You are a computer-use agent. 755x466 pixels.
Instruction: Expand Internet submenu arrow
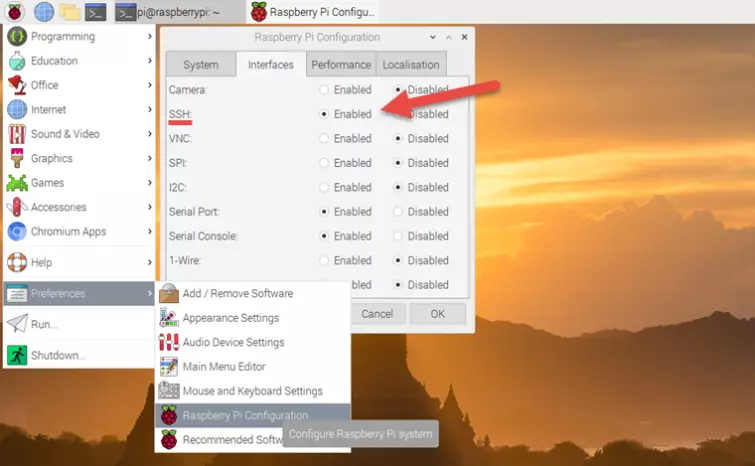[150, 109]
